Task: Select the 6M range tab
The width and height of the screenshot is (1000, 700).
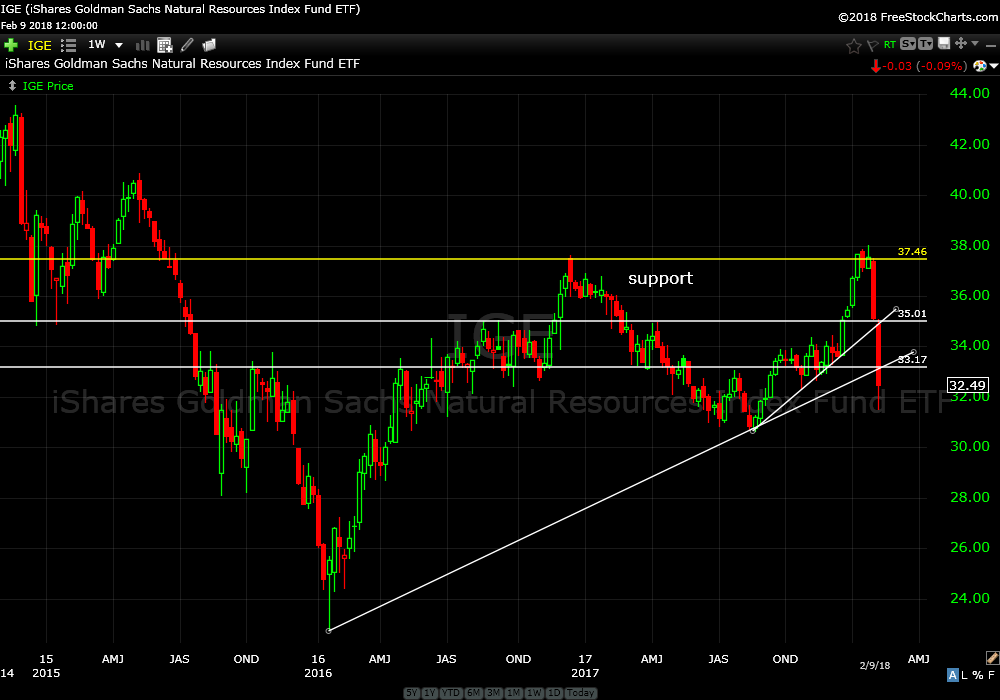Action: (474, 693)
